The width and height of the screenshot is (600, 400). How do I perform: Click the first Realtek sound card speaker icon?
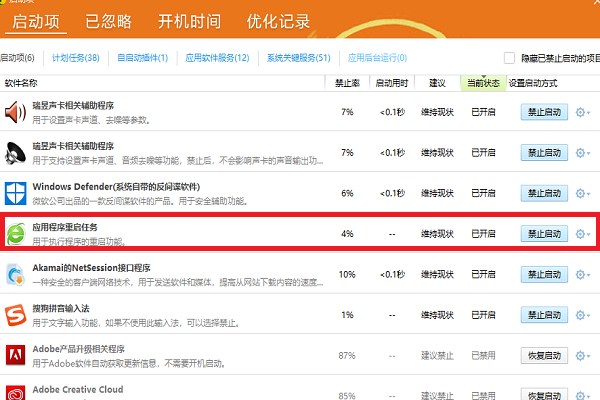[18, 112]
